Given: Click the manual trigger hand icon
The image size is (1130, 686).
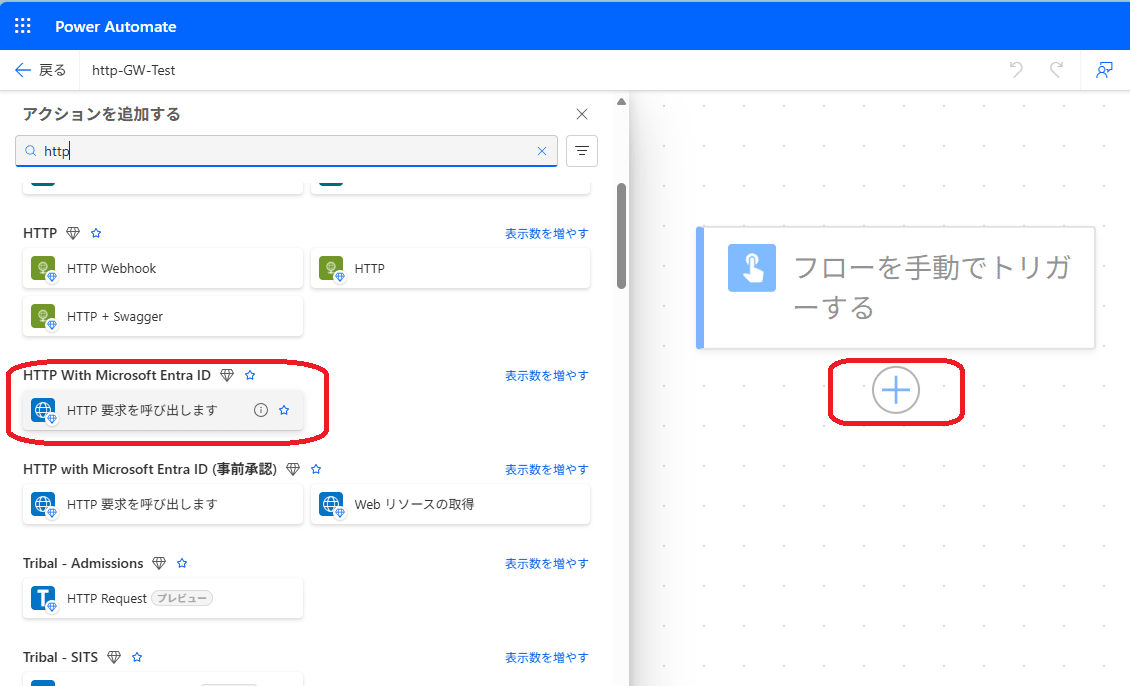Looking at the screenshot, I should tap(752, 267).
